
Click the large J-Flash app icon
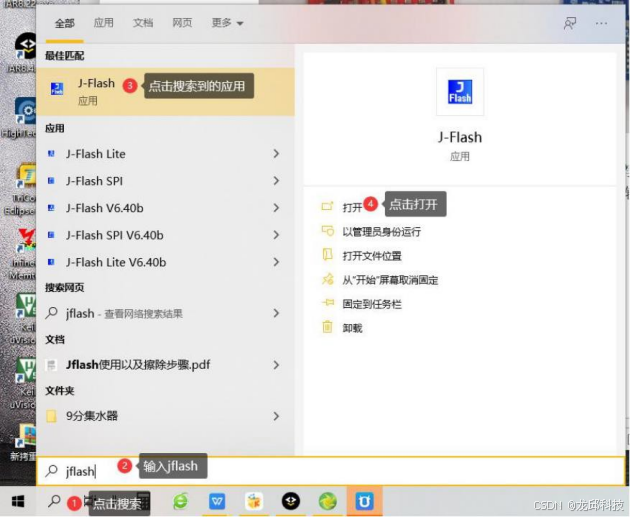tap(460, 92)
